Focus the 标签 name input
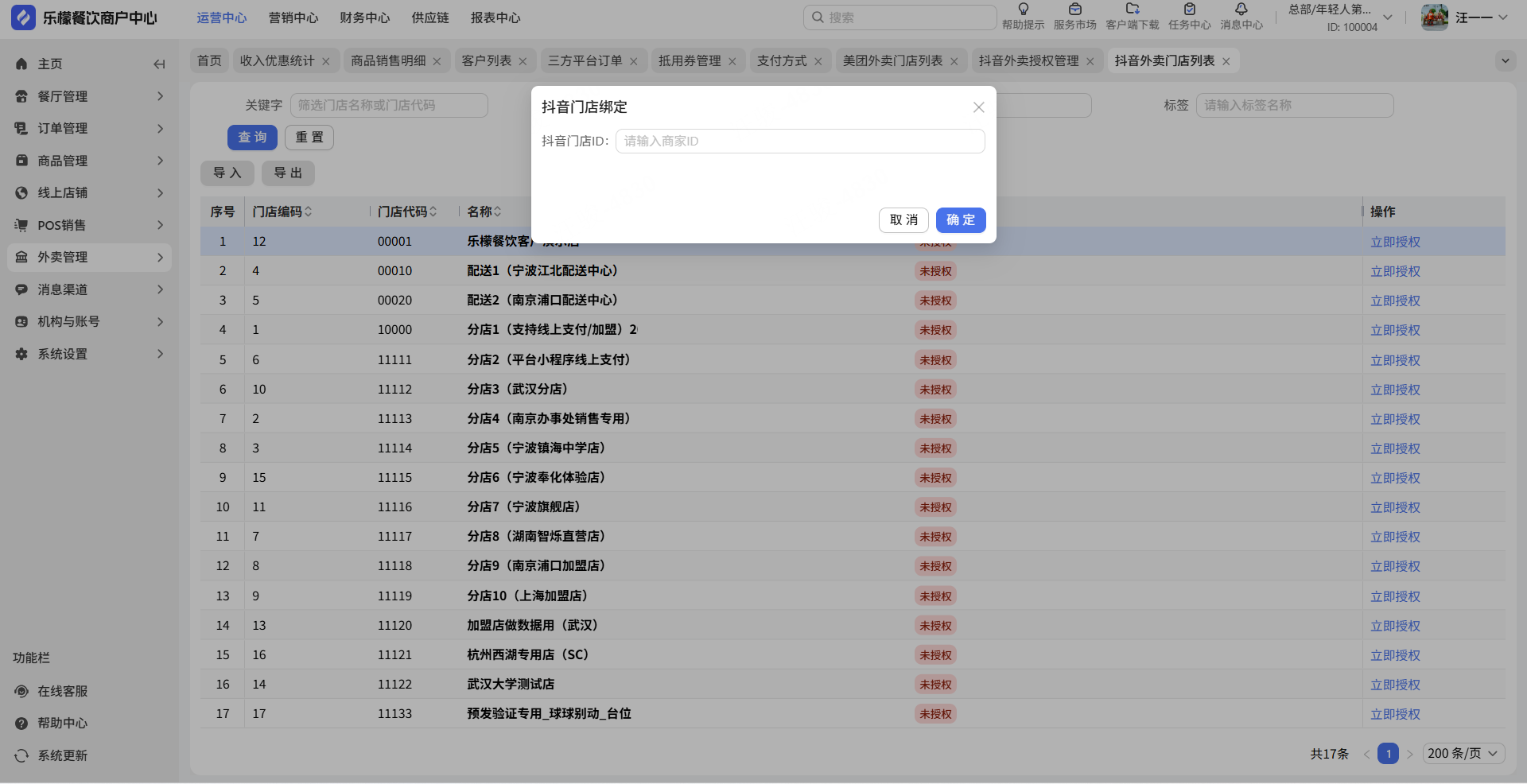Image resolution: width=1527 pixels, height=784 pixels. coord(1295,106)
